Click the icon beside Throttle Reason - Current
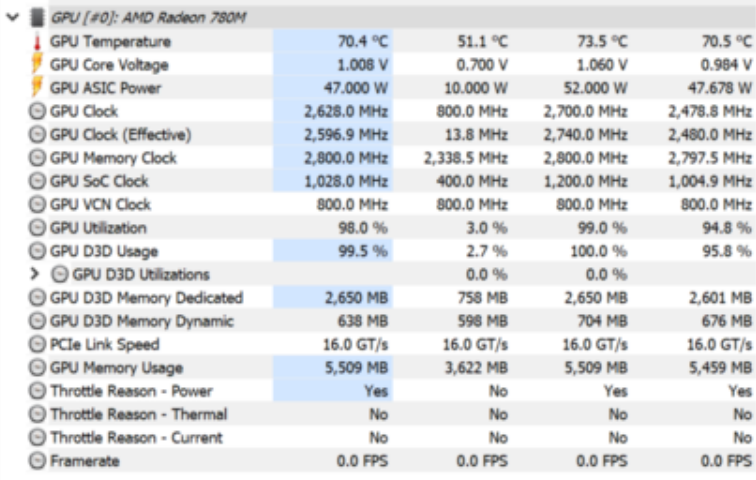The width and height of the screenshot is (756, 480). click(x=37, y=437)
